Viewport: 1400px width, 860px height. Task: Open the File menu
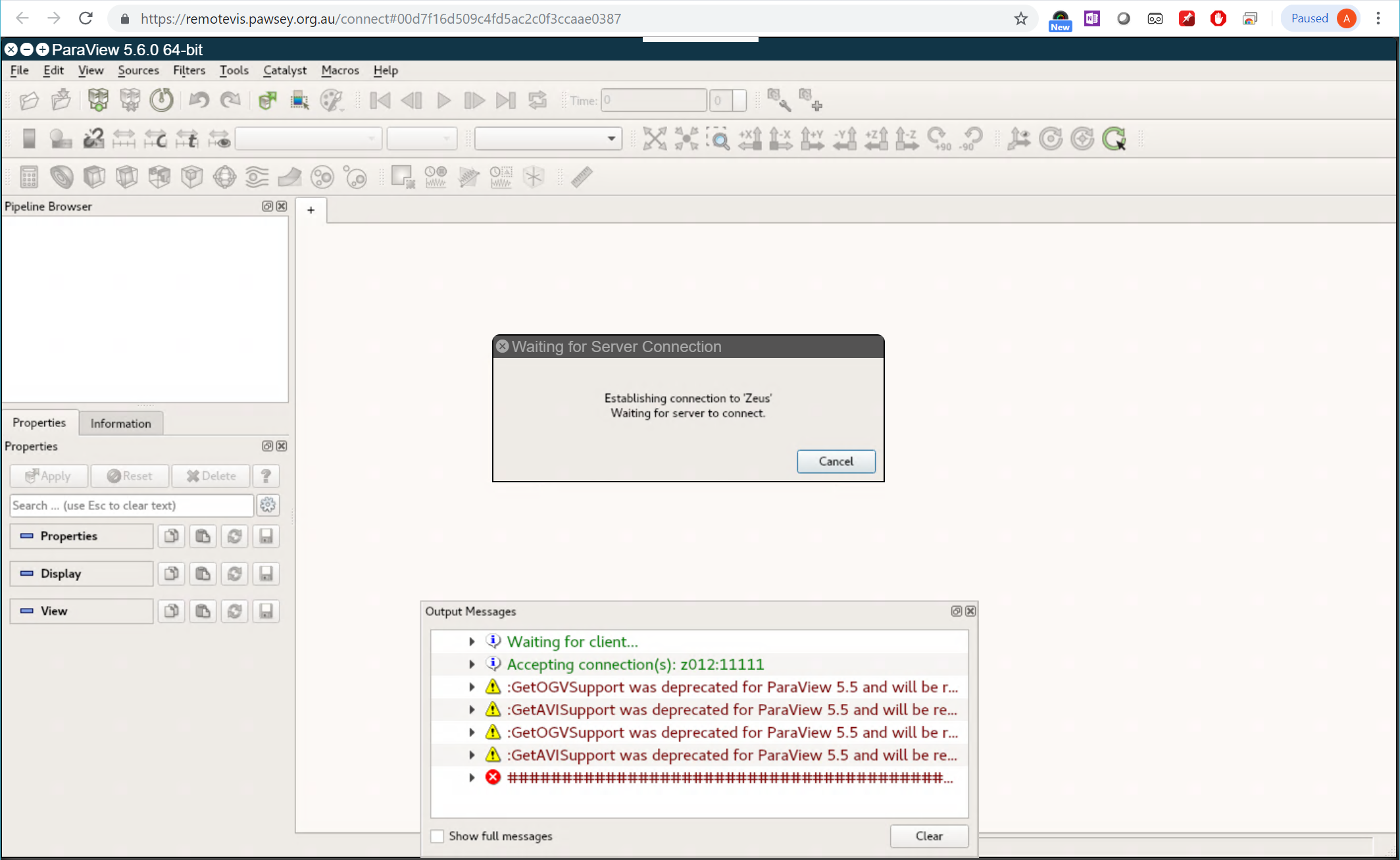click(20, 70)
